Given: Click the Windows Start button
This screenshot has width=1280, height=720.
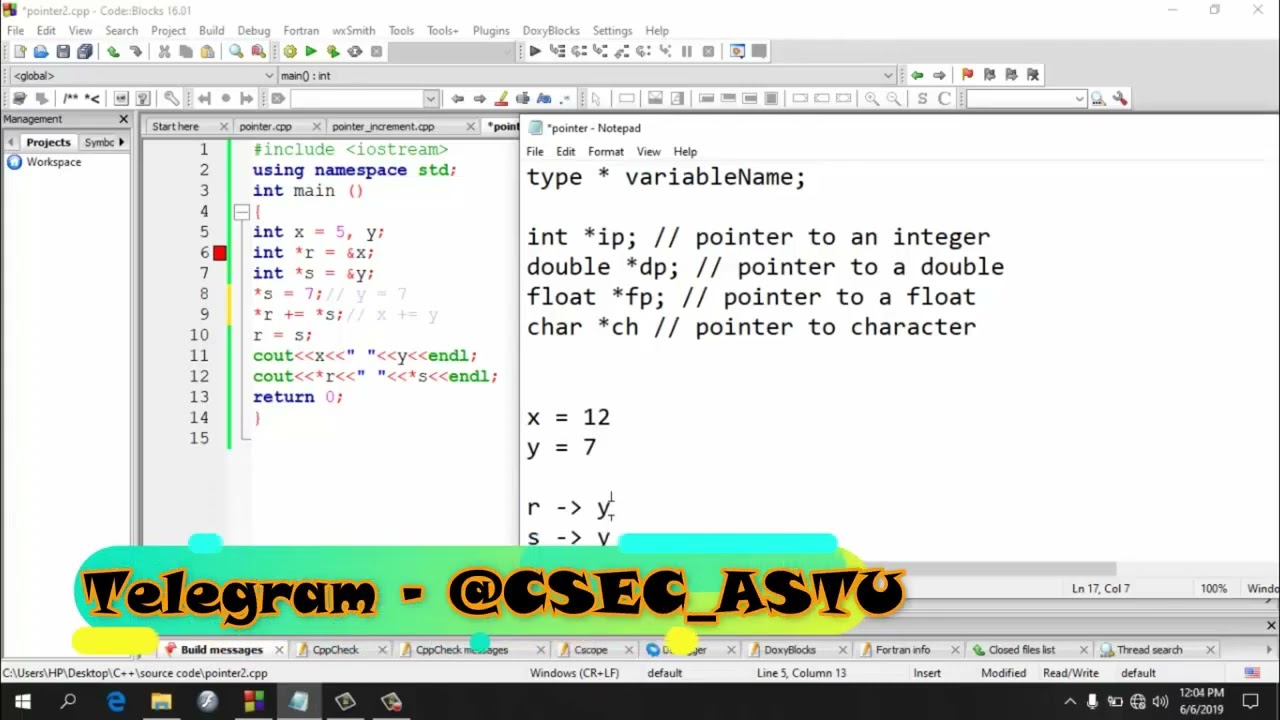Looking at the screenshot, I should 22,701.
